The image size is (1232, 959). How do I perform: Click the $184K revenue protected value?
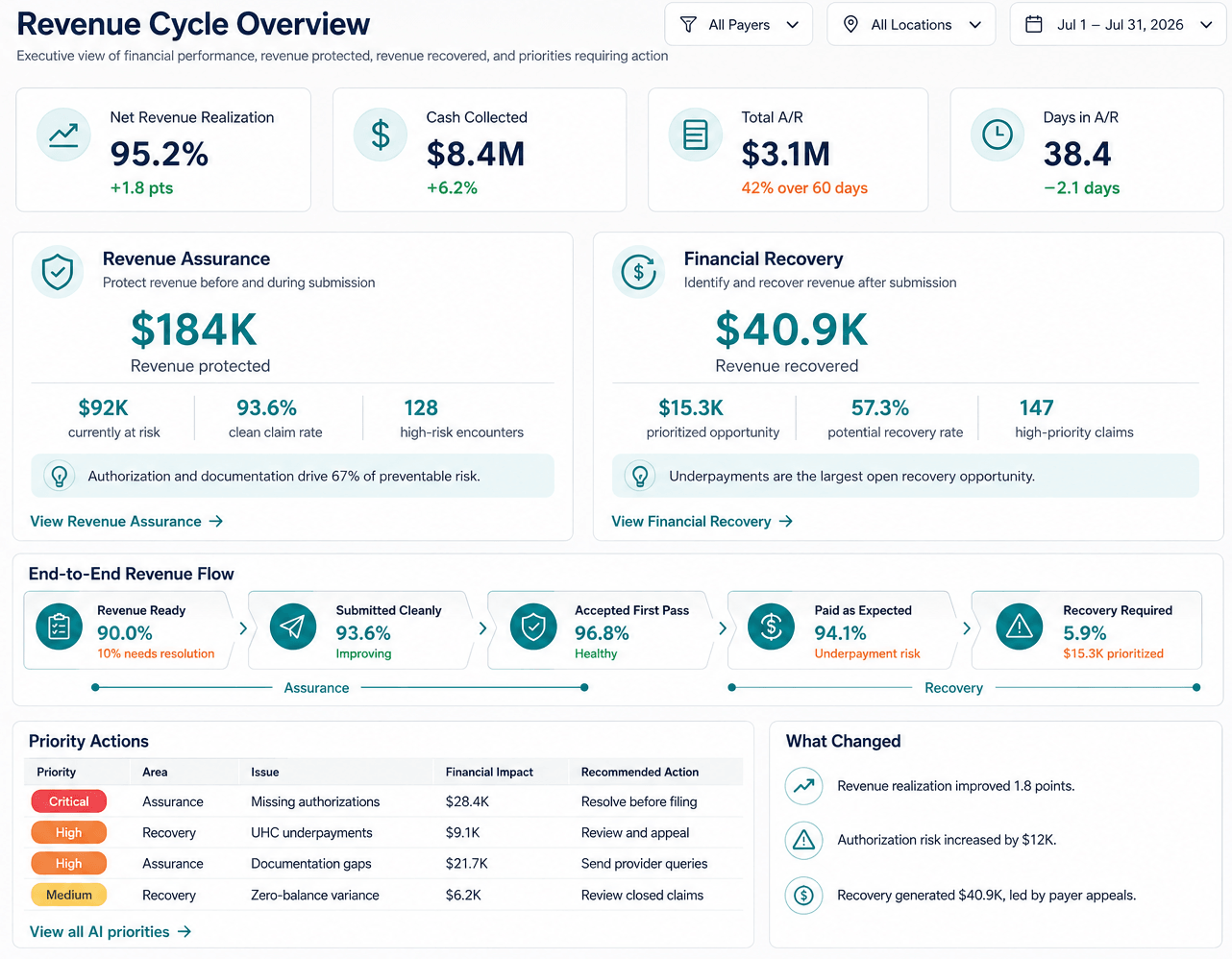pyautogui.click(x=194, y=330)
